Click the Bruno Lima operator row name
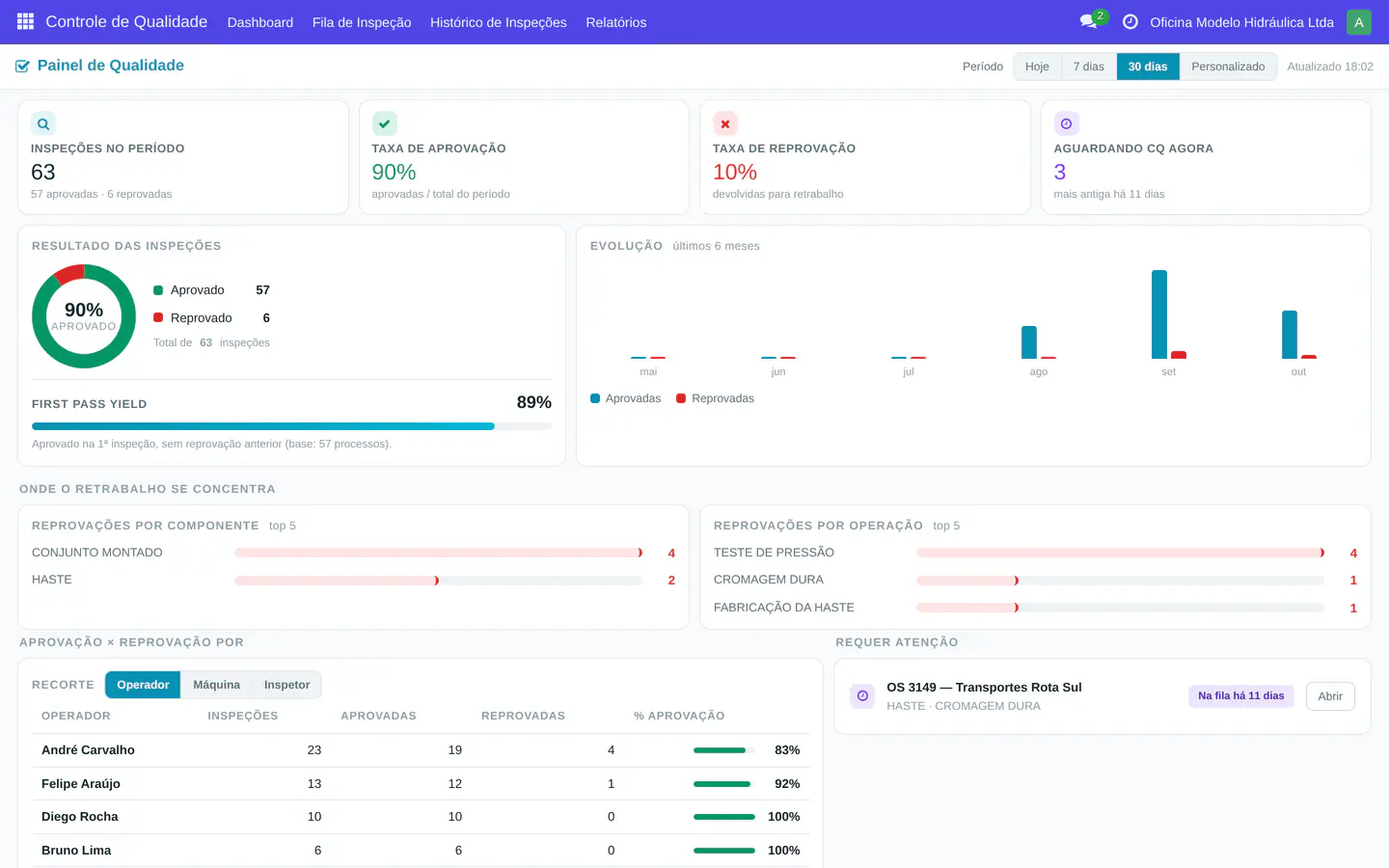The width and height of the screenshot is (1389, 868). pos(76,851)
